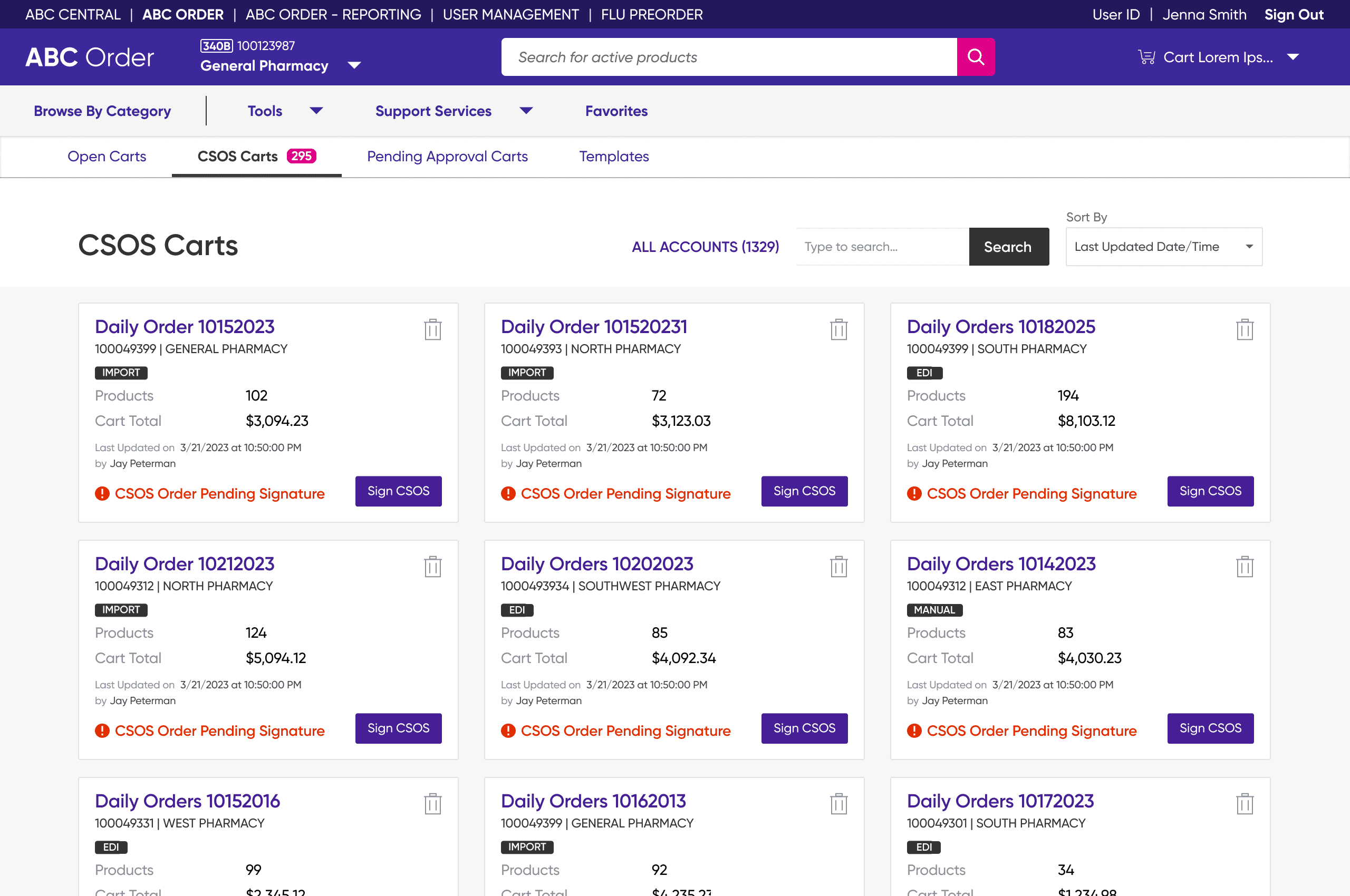
Task: Click the dark Search button for carts
Action: point(1009,247)
